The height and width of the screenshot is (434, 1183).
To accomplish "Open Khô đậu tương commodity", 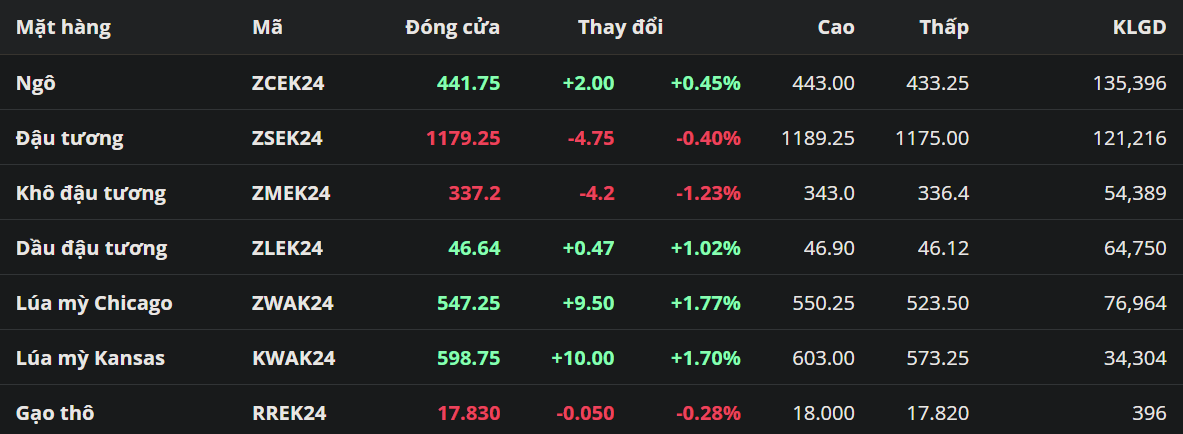I will tap(91, 193).
